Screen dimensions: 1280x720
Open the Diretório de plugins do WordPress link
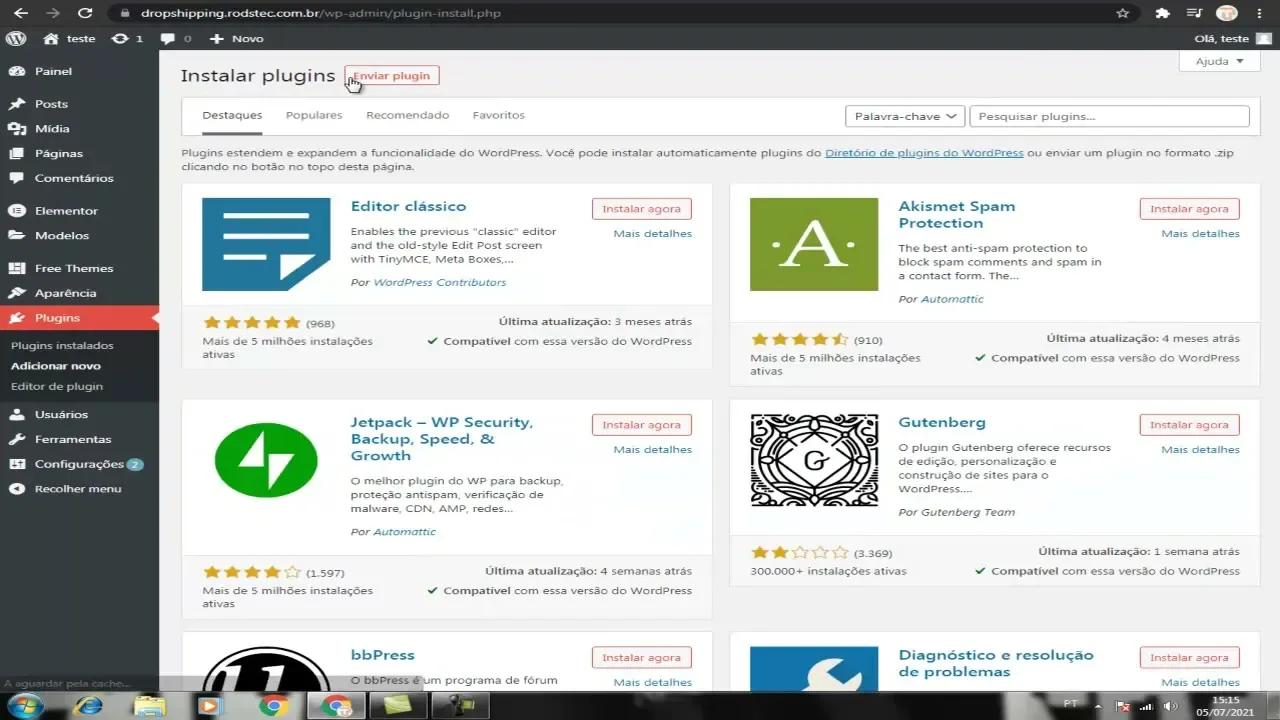(x=922, y=153)
